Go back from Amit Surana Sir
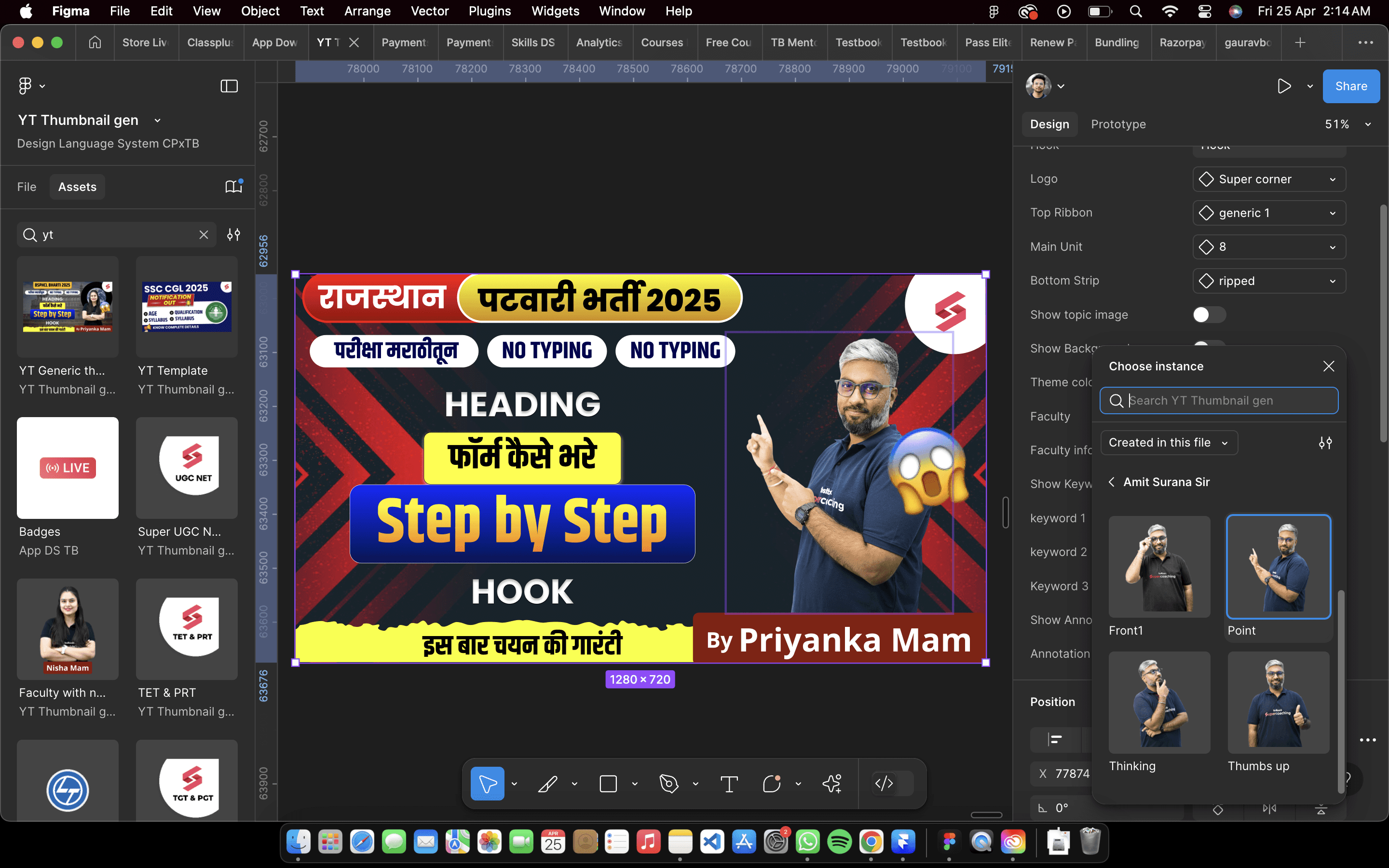The image size is (1389, 868). (1112, 482)
